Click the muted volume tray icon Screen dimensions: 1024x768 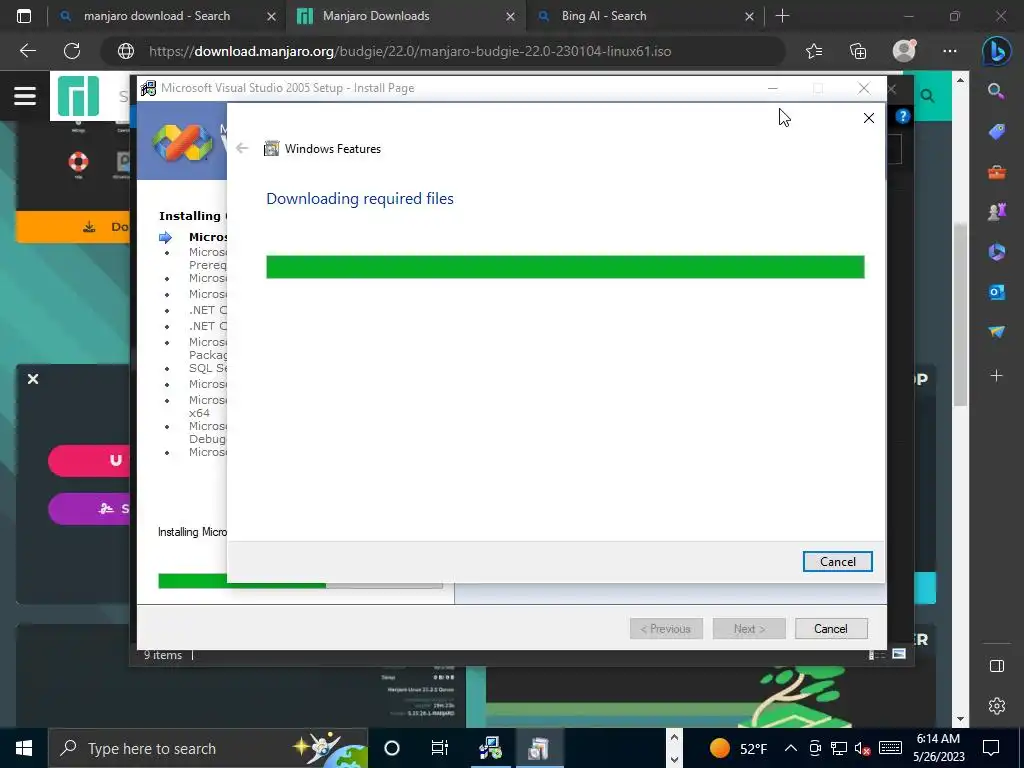coord(863,748)
